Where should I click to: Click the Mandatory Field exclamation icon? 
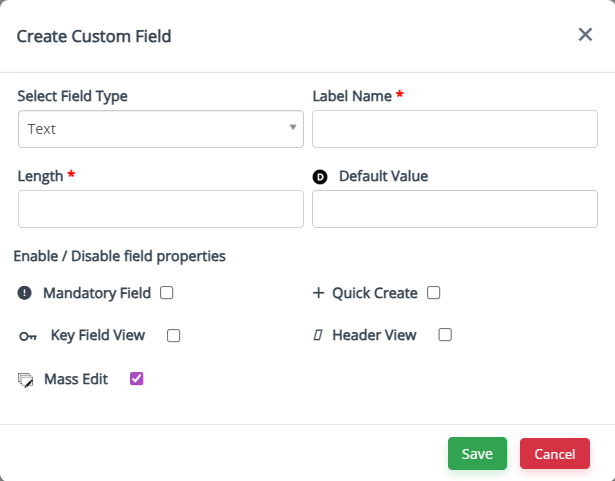pos(24,293)
